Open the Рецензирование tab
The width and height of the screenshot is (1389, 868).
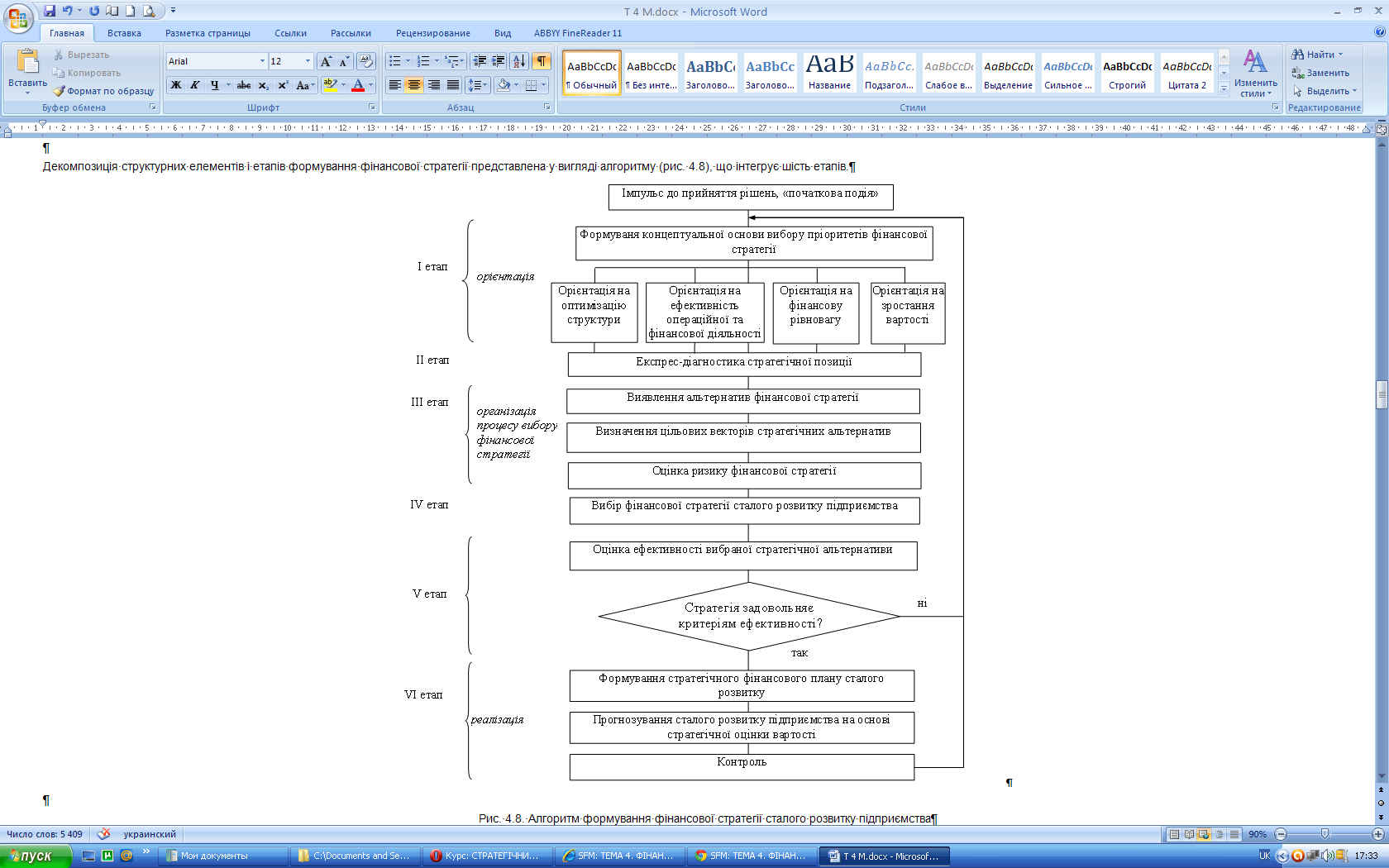(x=432, y=33)
